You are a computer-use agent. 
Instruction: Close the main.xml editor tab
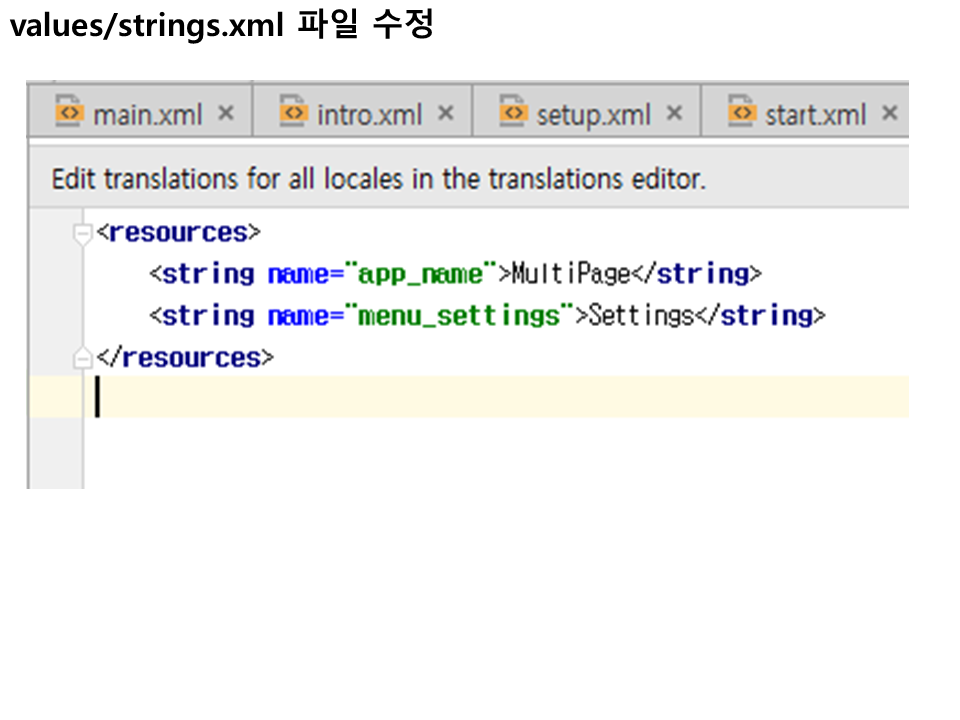226,113
